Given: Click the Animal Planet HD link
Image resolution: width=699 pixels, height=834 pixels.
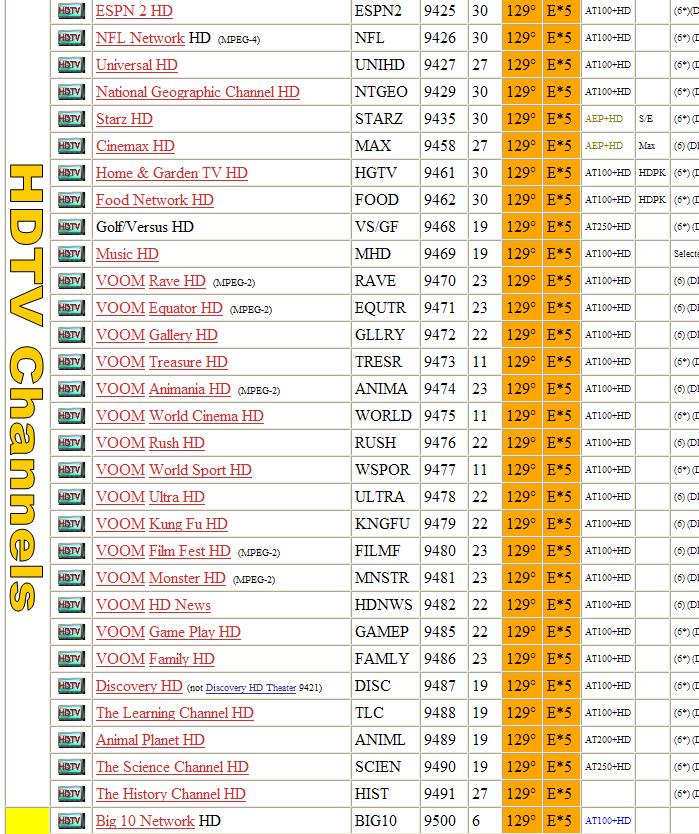Looking at the screenshot, I should pyautogui.click(x=150, y=740).
